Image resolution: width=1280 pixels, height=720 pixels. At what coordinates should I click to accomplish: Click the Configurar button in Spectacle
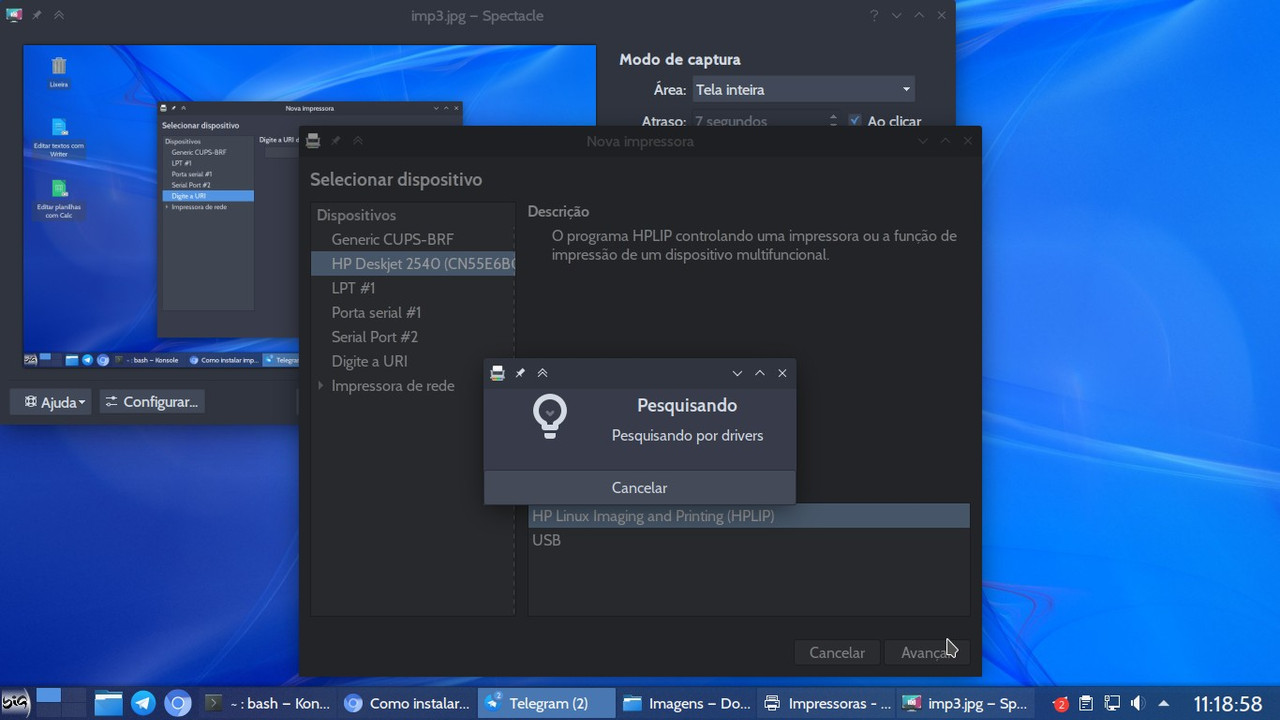click(x=152, y=402)
